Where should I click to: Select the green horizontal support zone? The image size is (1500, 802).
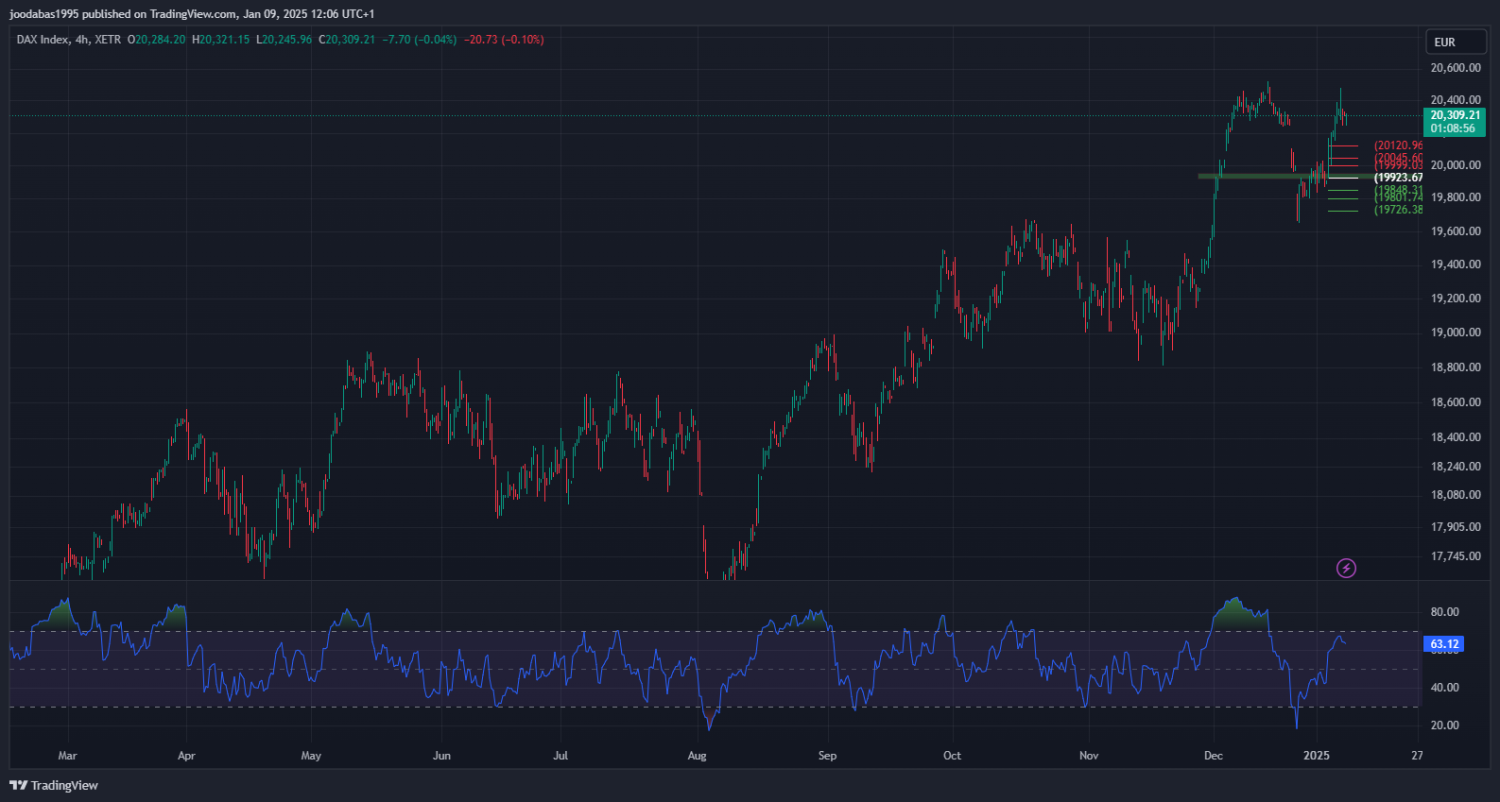coord(1260,176)
